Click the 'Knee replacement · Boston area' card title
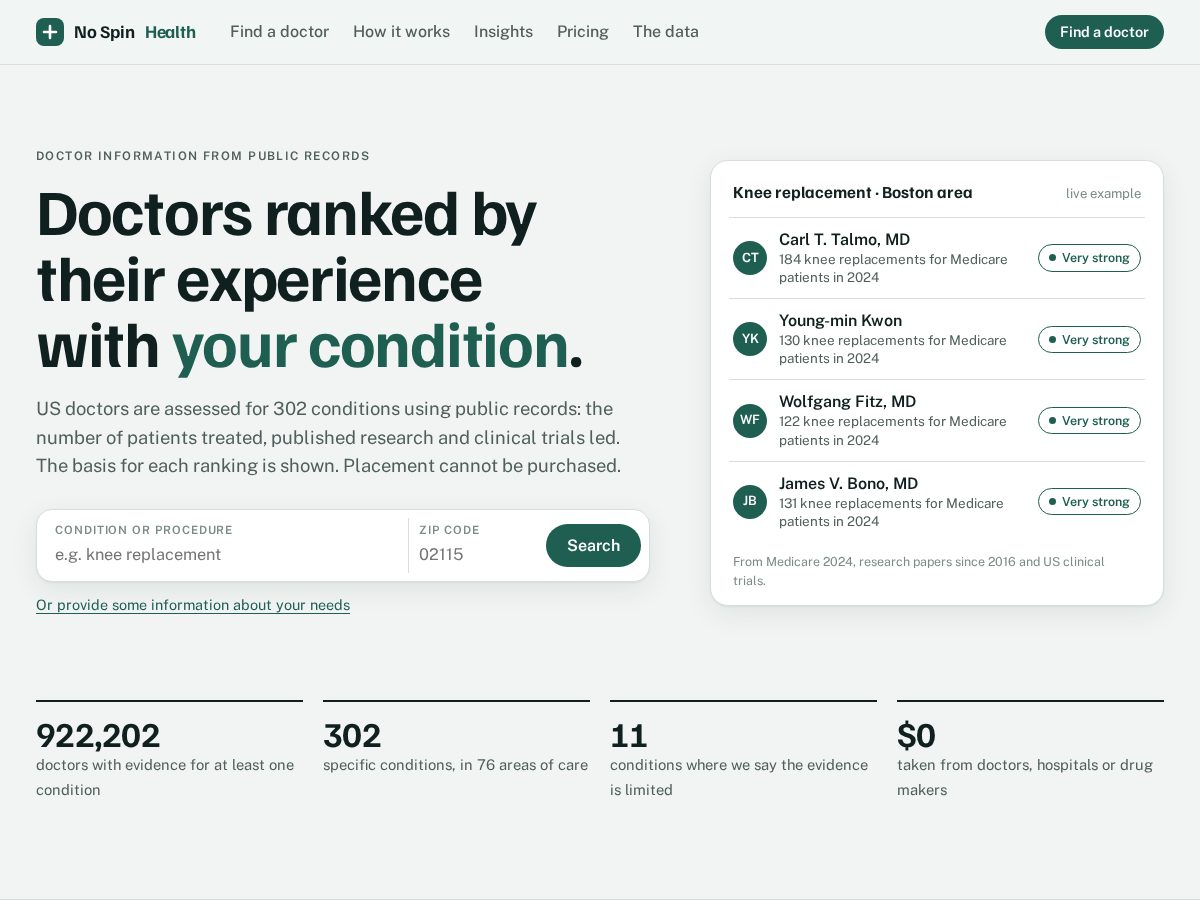1200x900 pixels. click(852, 192)
